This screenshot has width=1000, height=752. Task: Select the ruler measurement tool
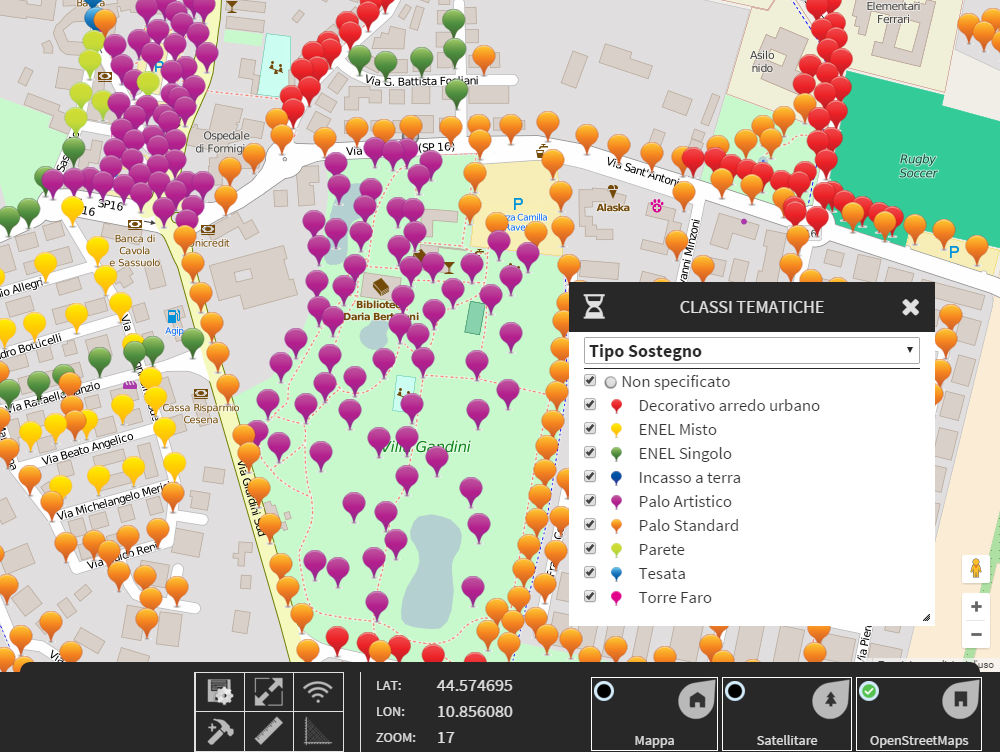269,732
